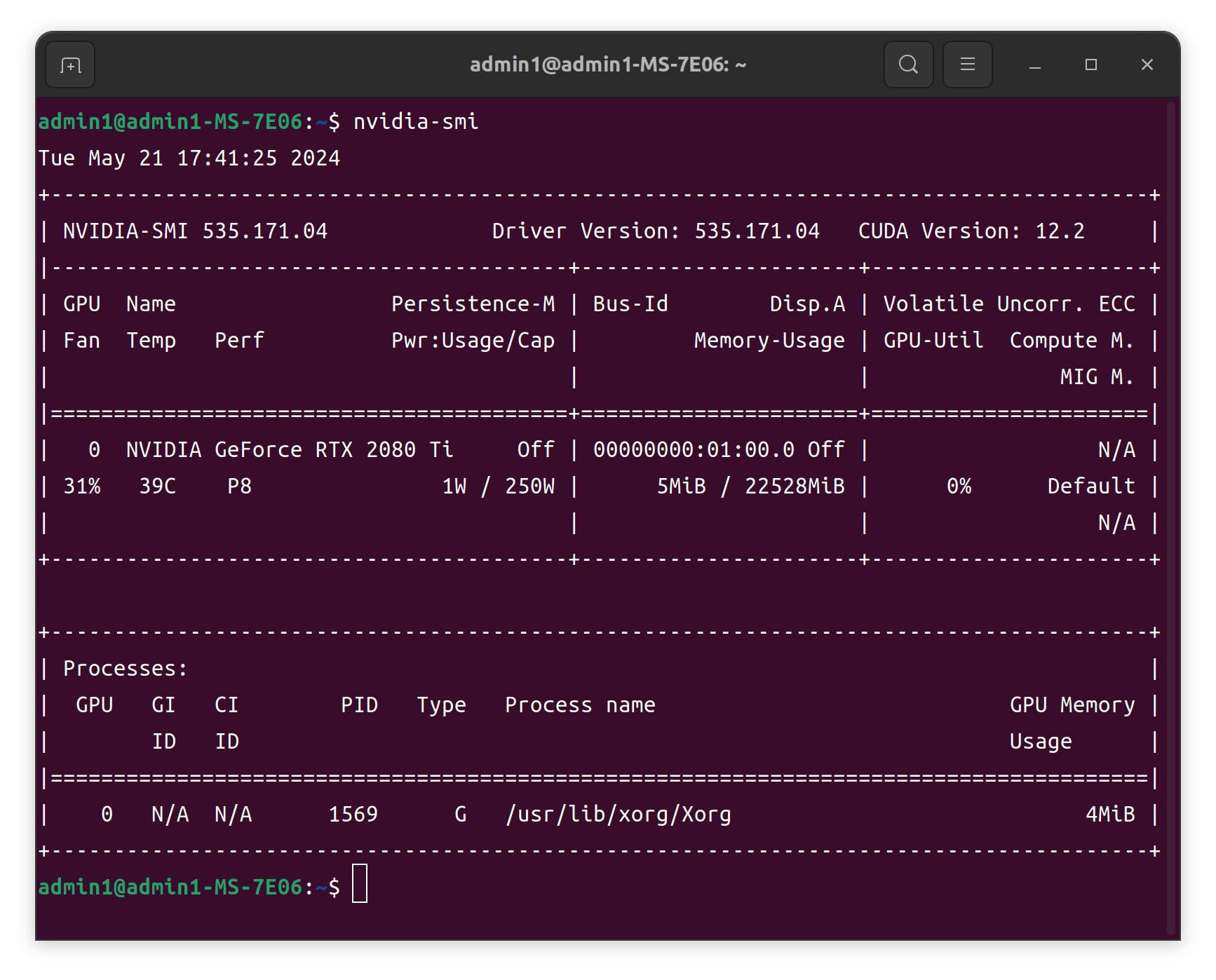Click the Compute M. header
This screenshot has height=980, width=1216.
point(1072,341)
